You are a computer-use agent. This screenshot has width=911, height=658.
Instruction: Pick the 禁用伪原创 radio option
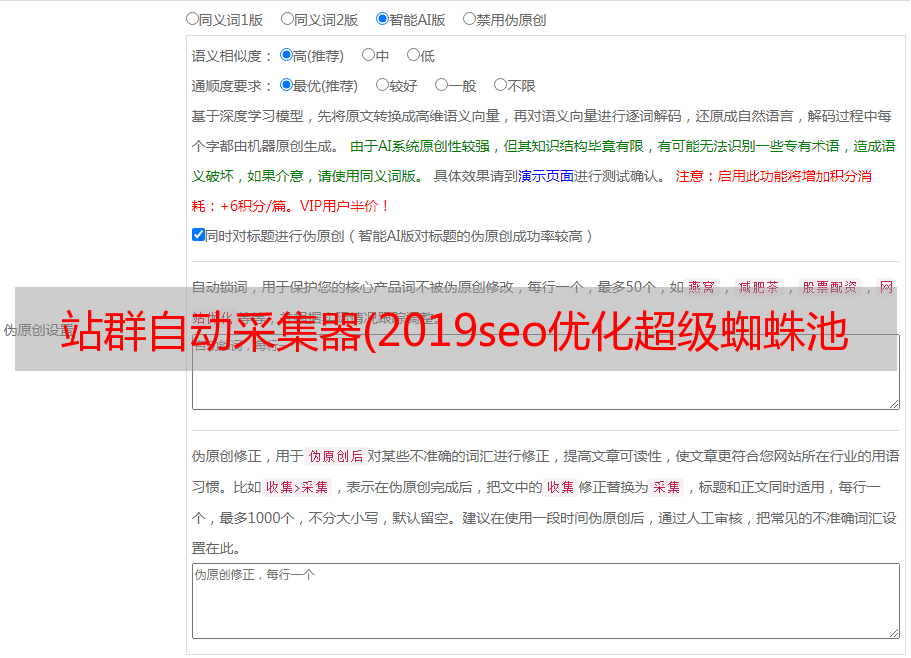point(469,19)
